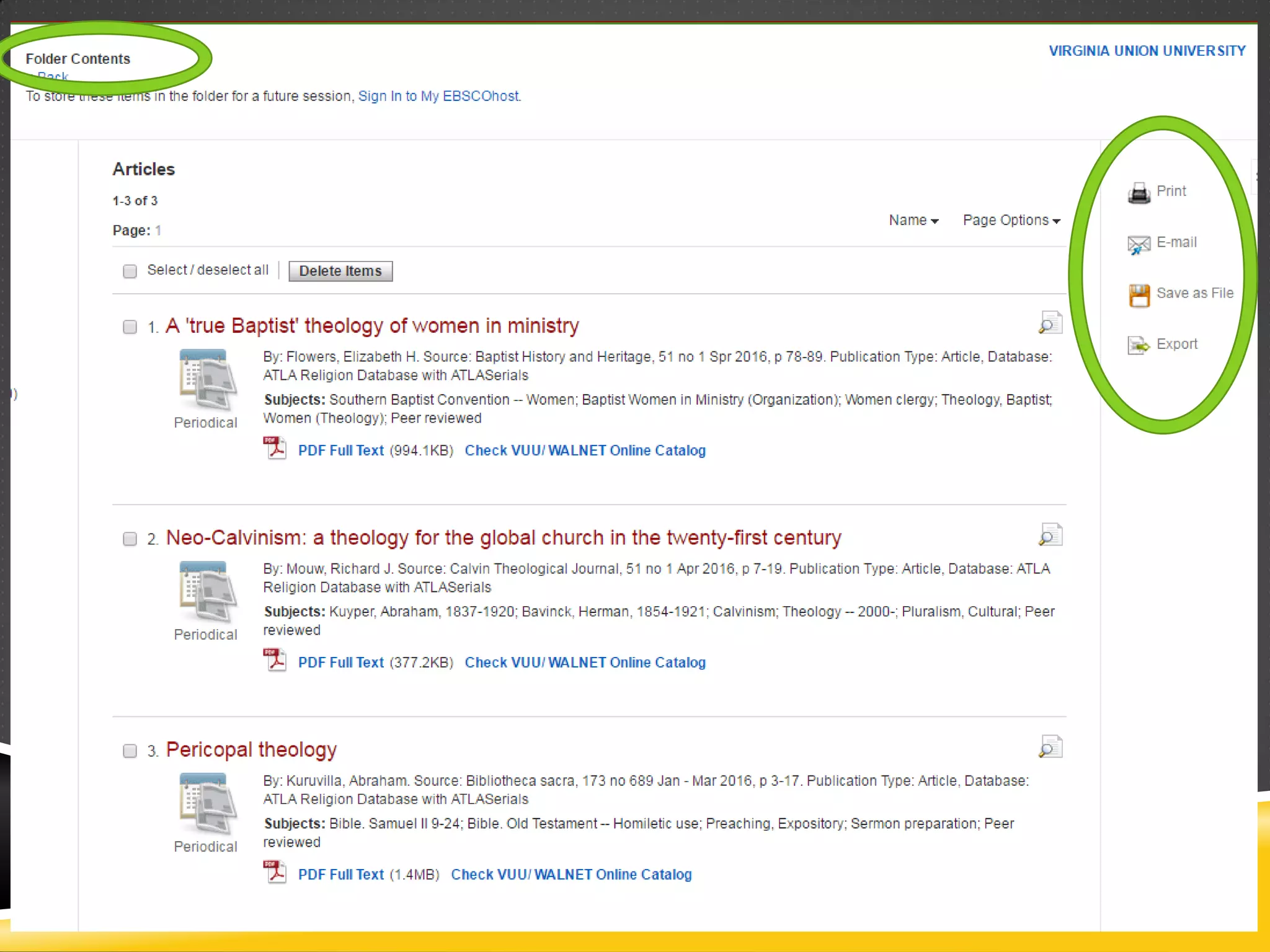This screenshot has width=1270, height=952.
Task: Click Sign In to My EBSCOhost link
Action: (x=438, y=96)
